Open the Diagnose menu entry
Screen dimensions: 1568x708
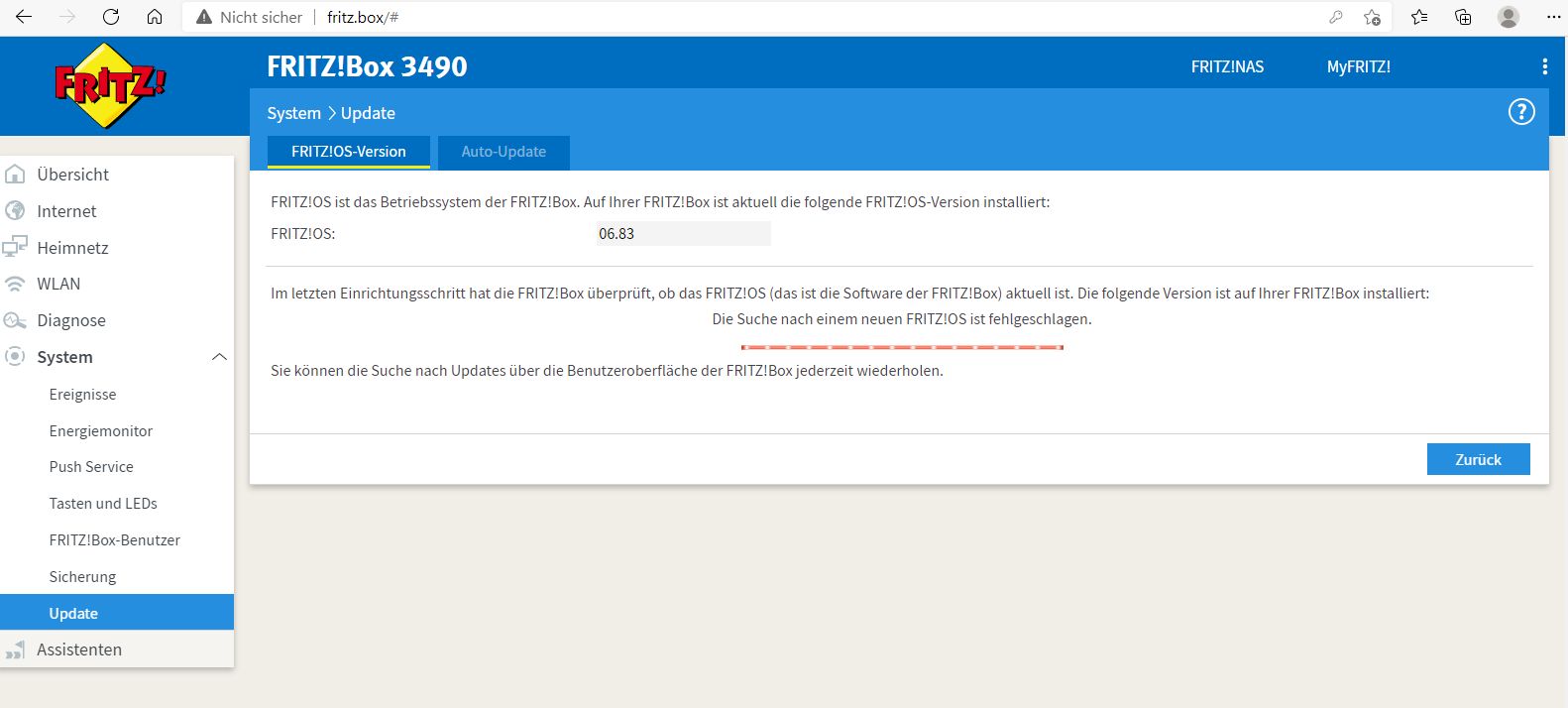tap(71, 320)
